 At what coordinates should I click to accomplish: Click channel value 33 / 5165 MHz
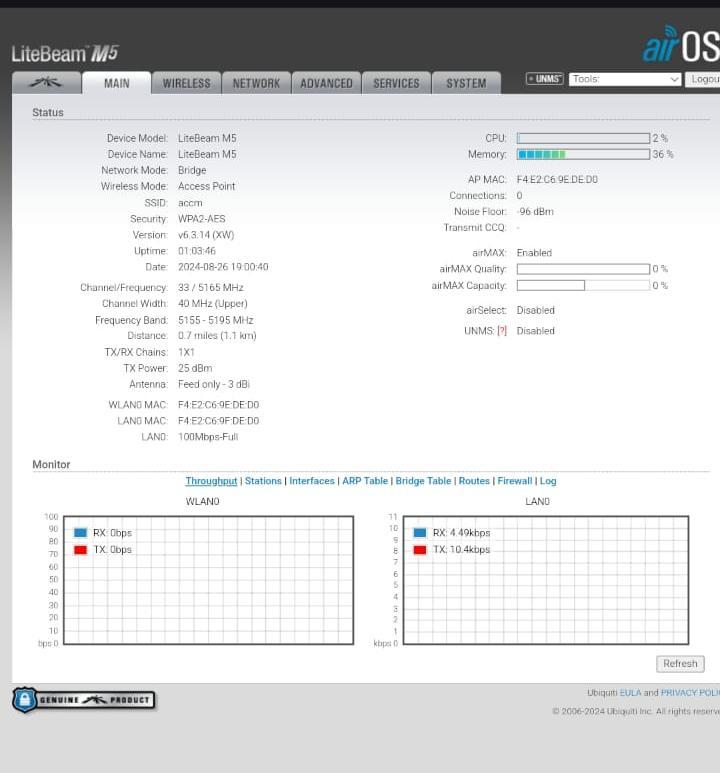(x=211, y=287)
